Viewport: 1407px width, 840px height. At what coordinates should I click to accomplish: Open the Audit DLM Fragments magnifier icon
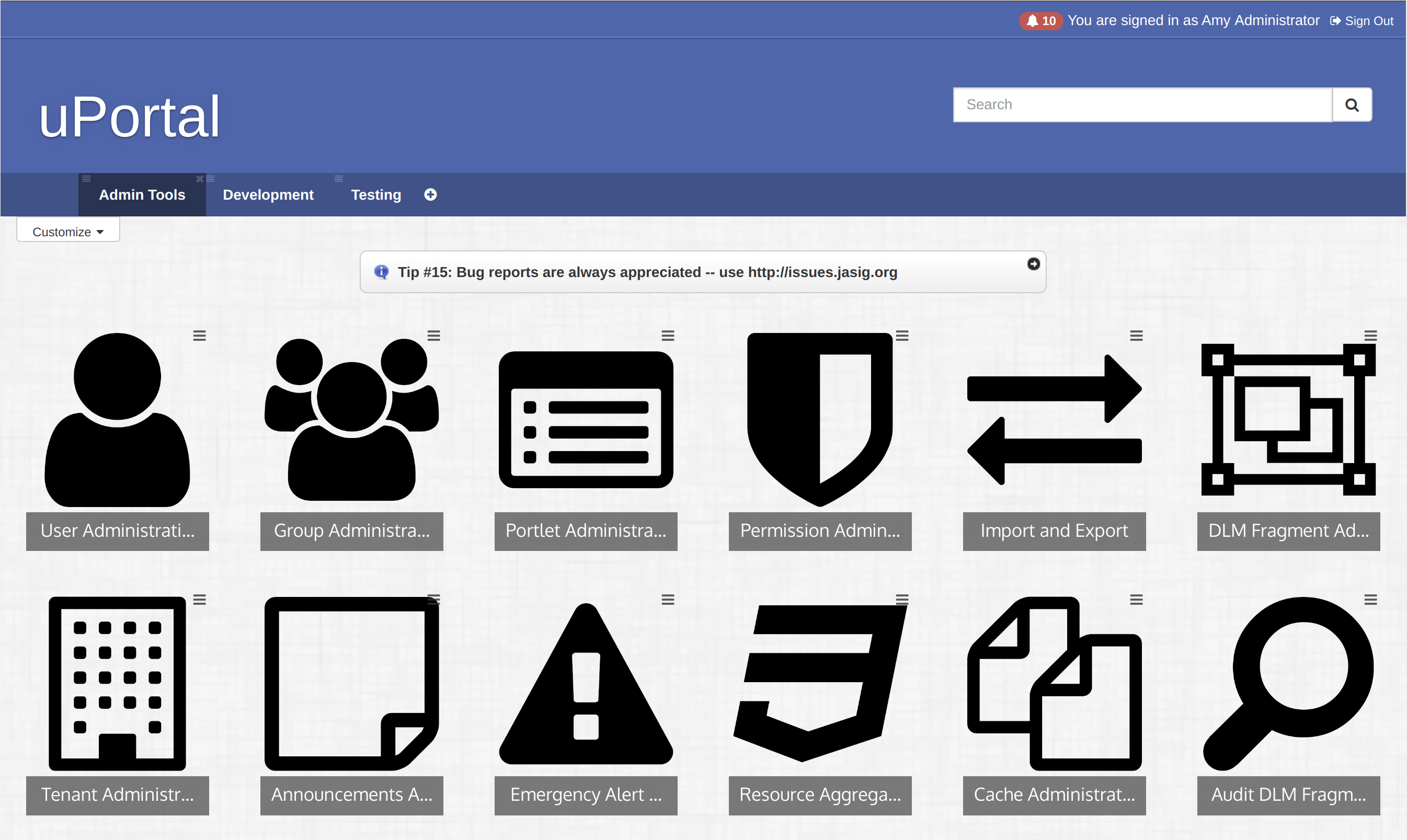[x=1289, y=683]
